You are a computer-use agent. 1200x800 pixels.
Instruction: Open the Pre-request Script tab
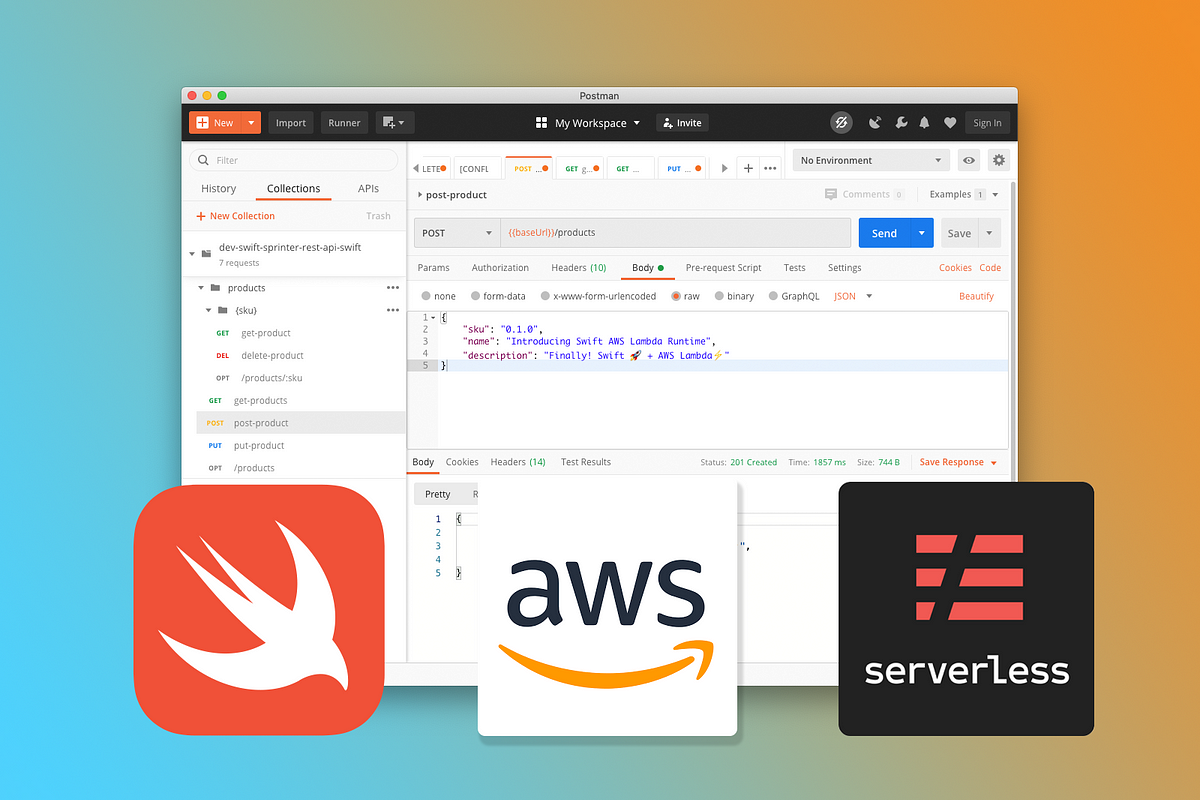tap(723, 268)
